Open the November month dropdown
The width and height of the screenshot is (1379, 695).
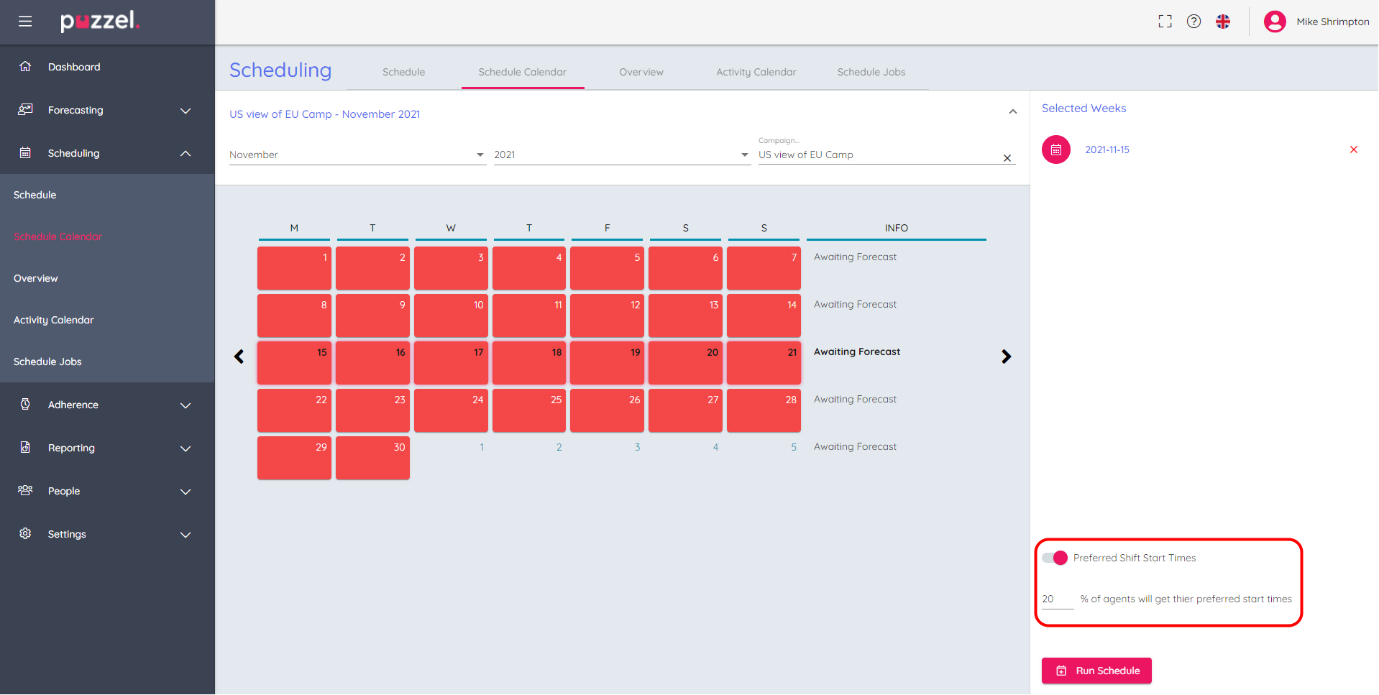356,155
